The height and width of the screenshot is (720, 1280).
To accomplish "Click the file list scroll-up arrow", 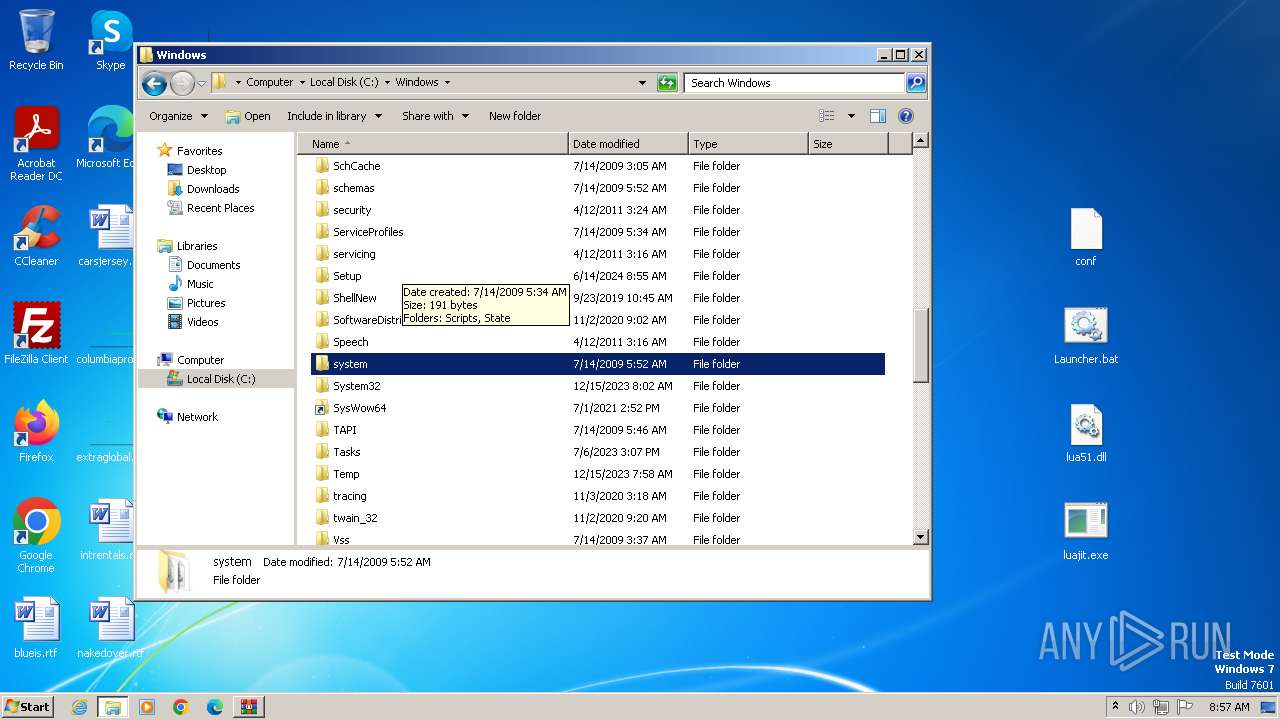I will point(921,141).
